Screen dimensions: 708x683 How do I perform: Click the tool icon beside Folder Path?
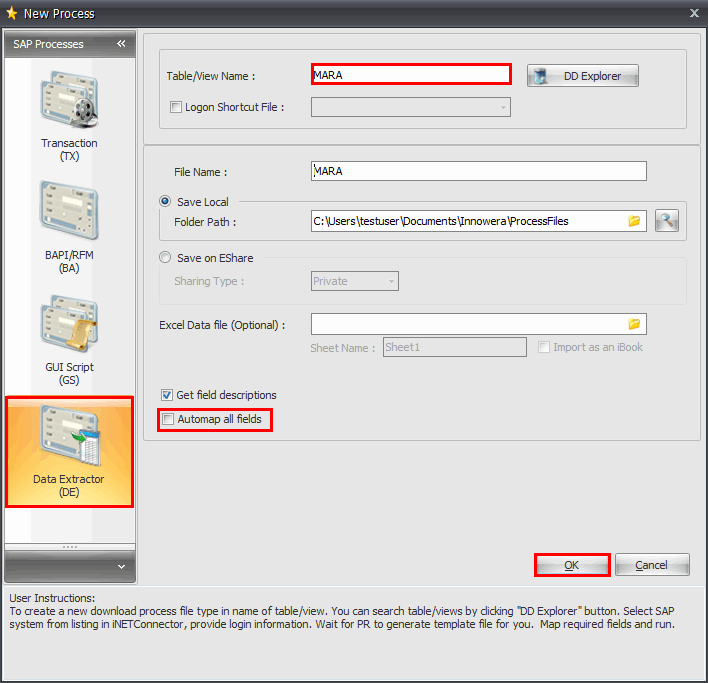pos(667,221)
